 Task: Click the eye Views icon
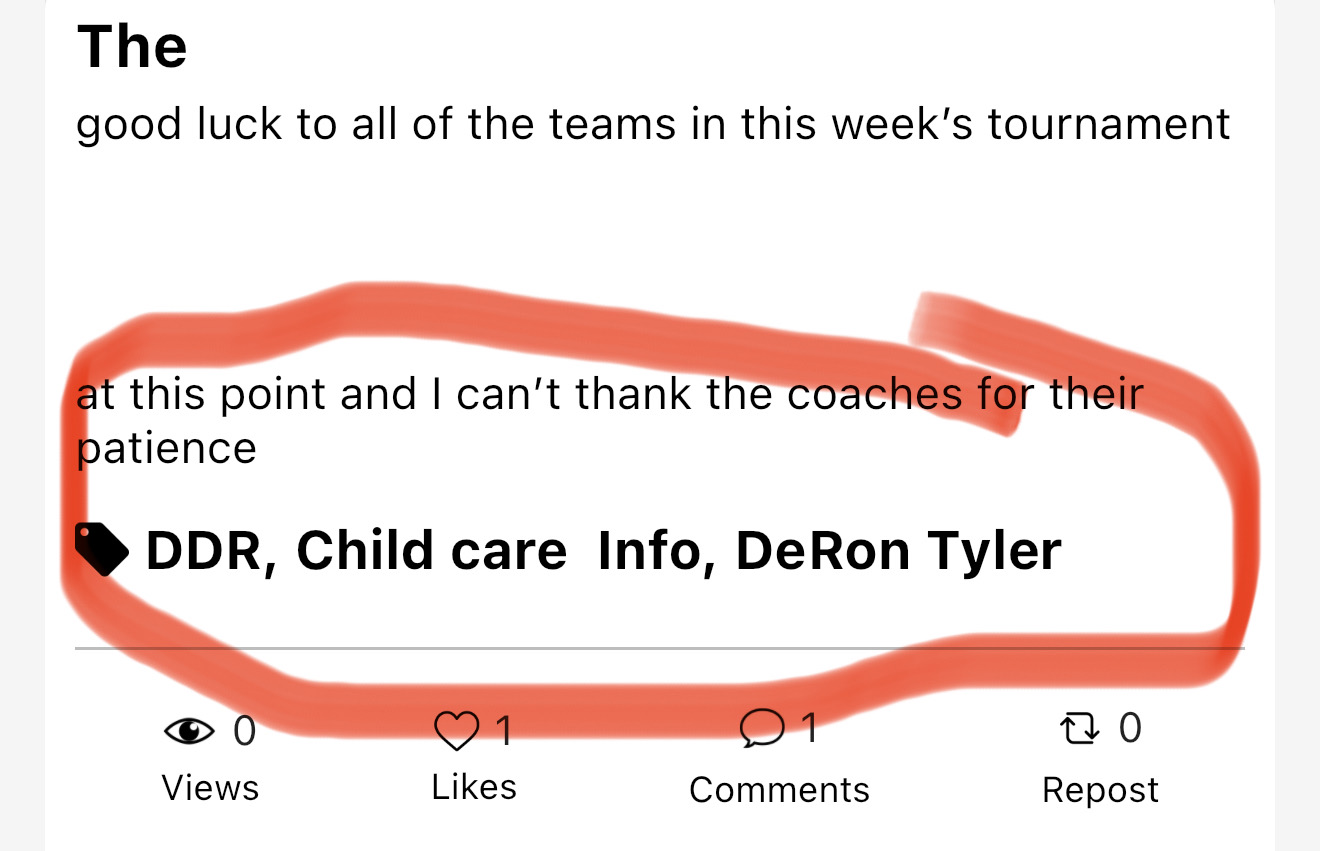[x=189, y=732]
